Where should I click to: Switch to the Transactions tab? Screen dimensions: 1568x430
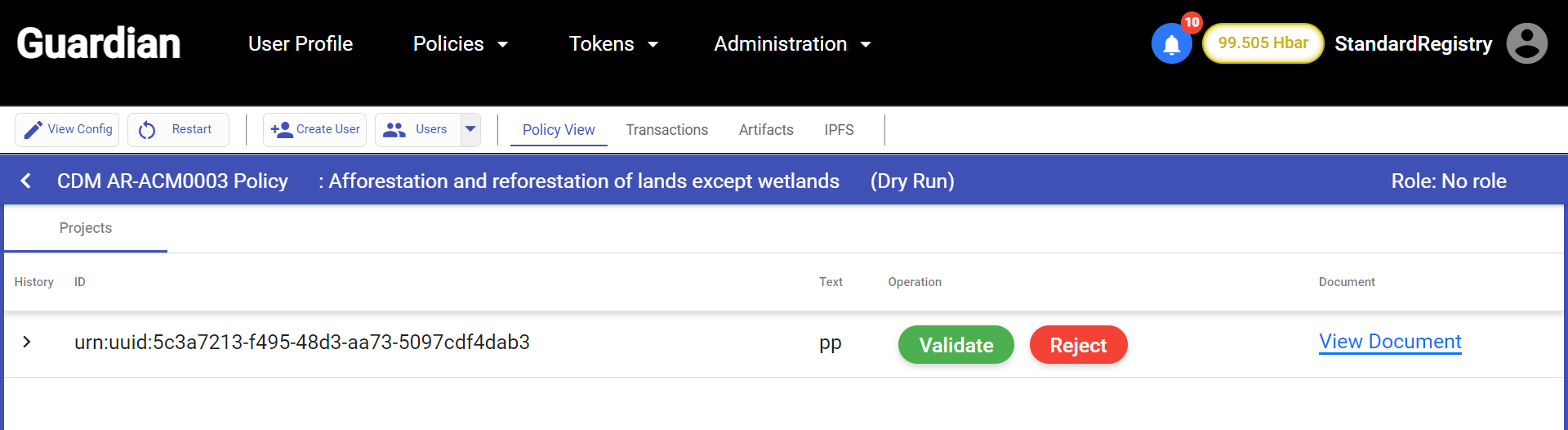point(666,130)
